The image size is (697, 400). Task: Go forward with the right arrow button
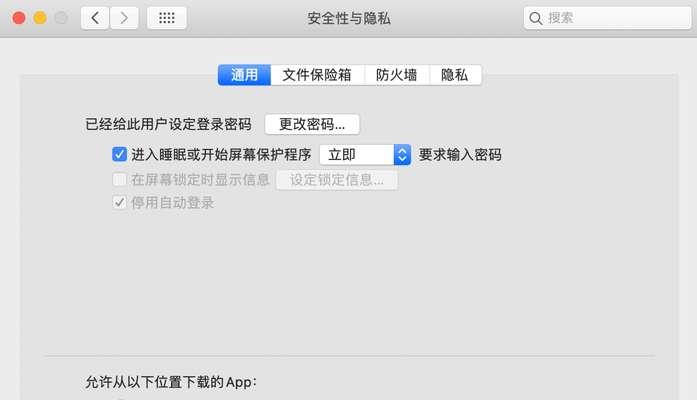pos(124,18)
